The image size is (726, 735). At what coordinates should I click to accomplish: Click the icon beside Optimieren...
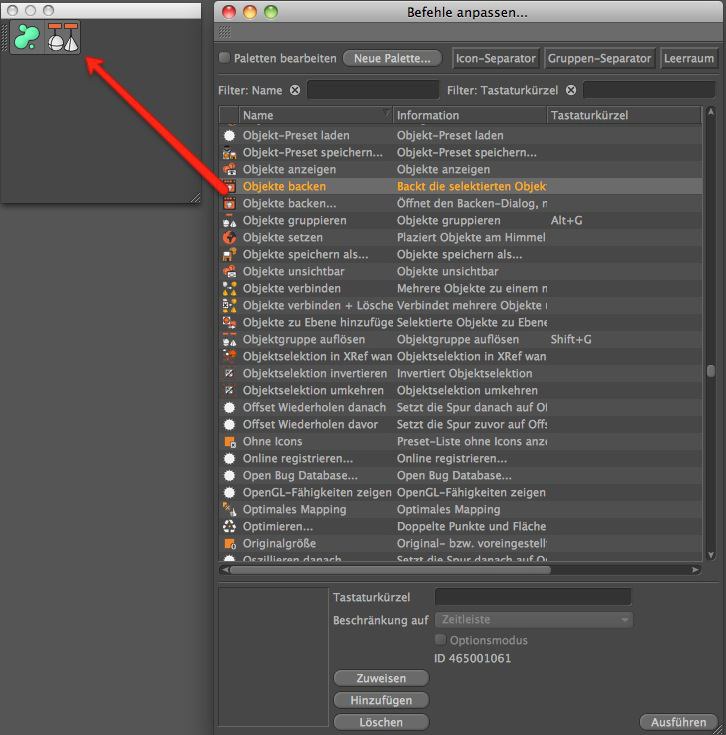point(229,526)
